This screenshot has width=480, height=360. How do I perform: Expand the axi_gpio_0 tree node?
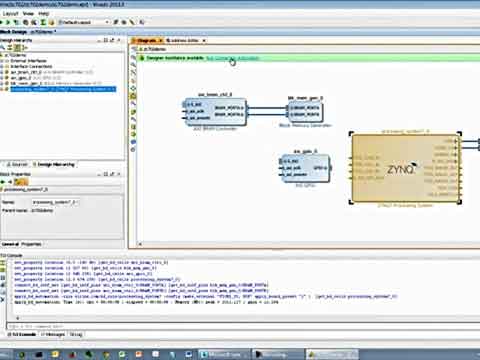point(1,78)
